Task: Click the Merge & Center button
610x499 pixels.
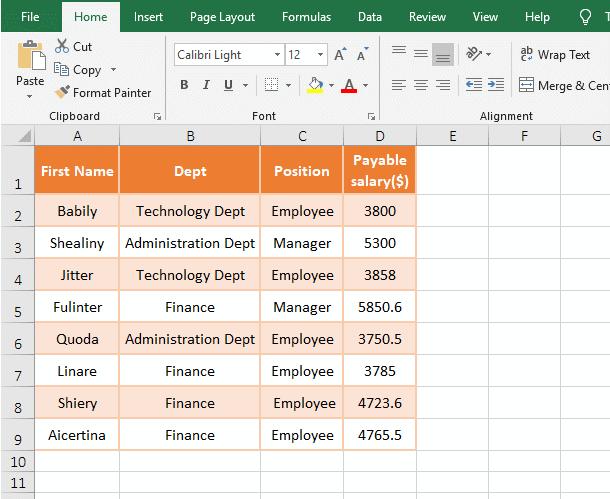Action: point(564,85)
